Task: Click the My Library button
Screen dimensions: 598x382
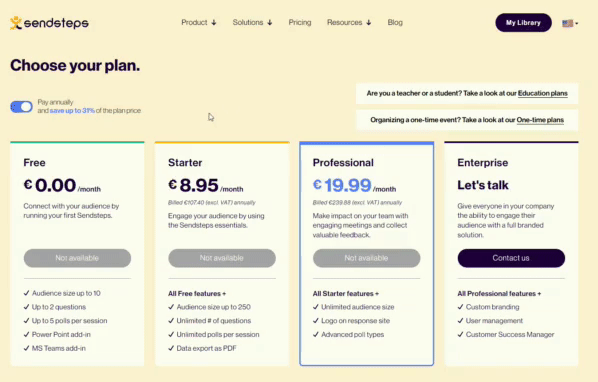Action: (x=523, y=22)
